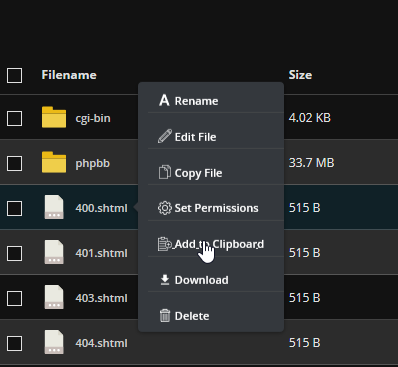This screenshot has height=367, width=398.
Task: Tick the select-all checkbox in header
Action: pos(15,75)
